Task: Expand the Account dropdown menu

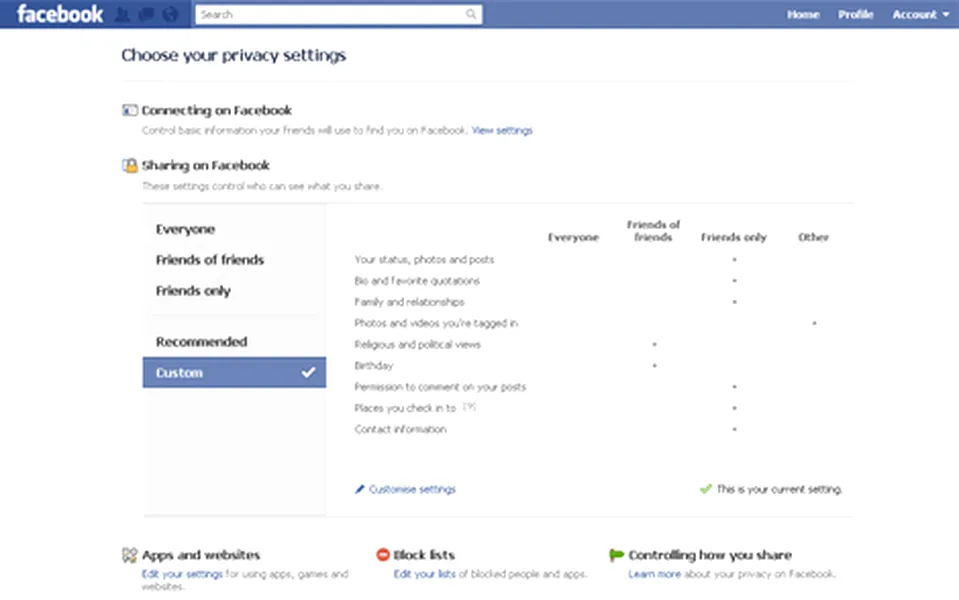Action: coord(920,15)
